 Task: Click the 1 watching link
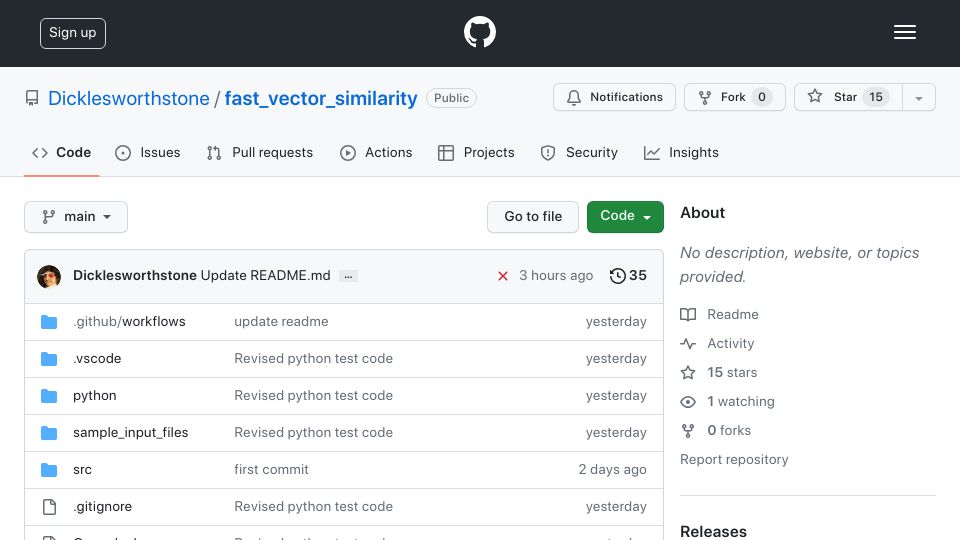click(x=741, y=402)
